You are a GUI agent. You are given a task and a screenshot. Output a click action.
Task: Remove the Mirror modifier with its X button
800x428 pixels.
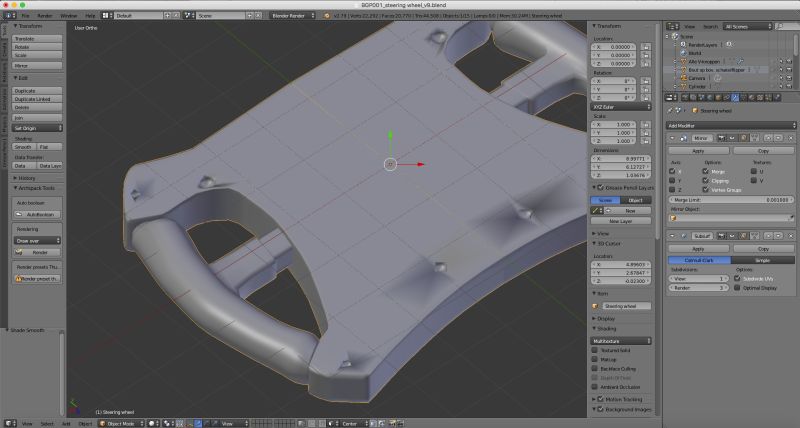pyautogui.click(x=791, y=138)
